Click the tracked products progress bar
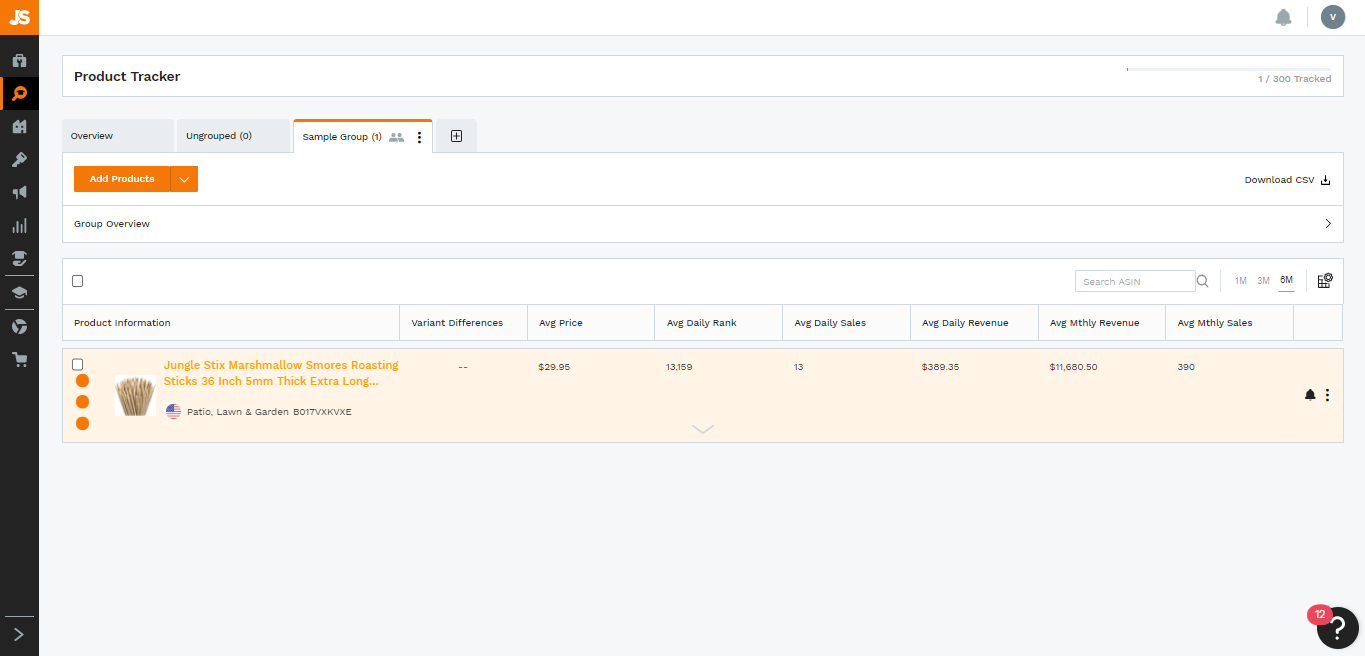Screen dimensions: 1365x656 pos(1229,69)
